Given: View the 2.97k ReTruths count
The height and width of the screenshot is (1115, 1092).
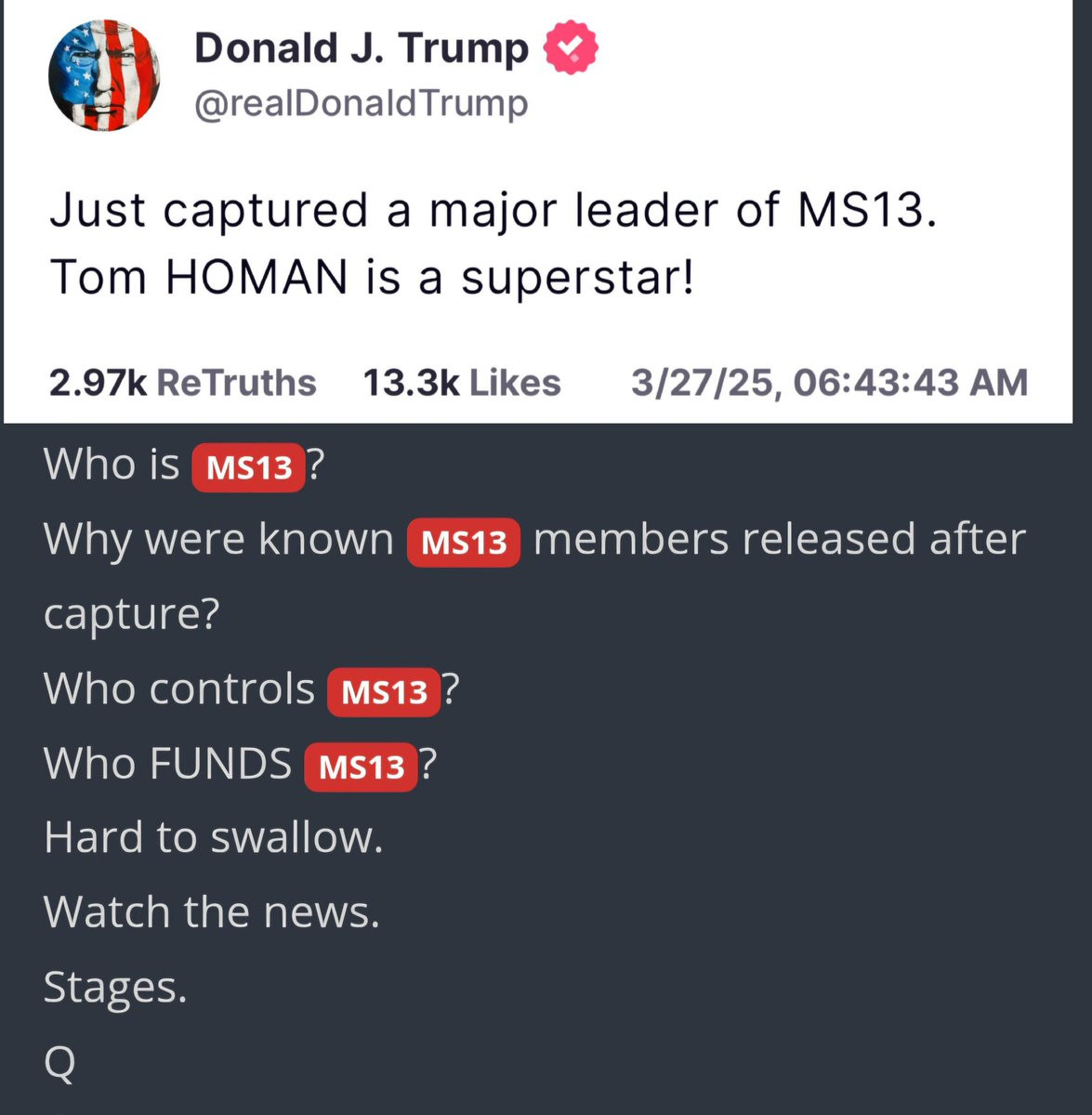Looking at the screenshot, I should 182,383.
